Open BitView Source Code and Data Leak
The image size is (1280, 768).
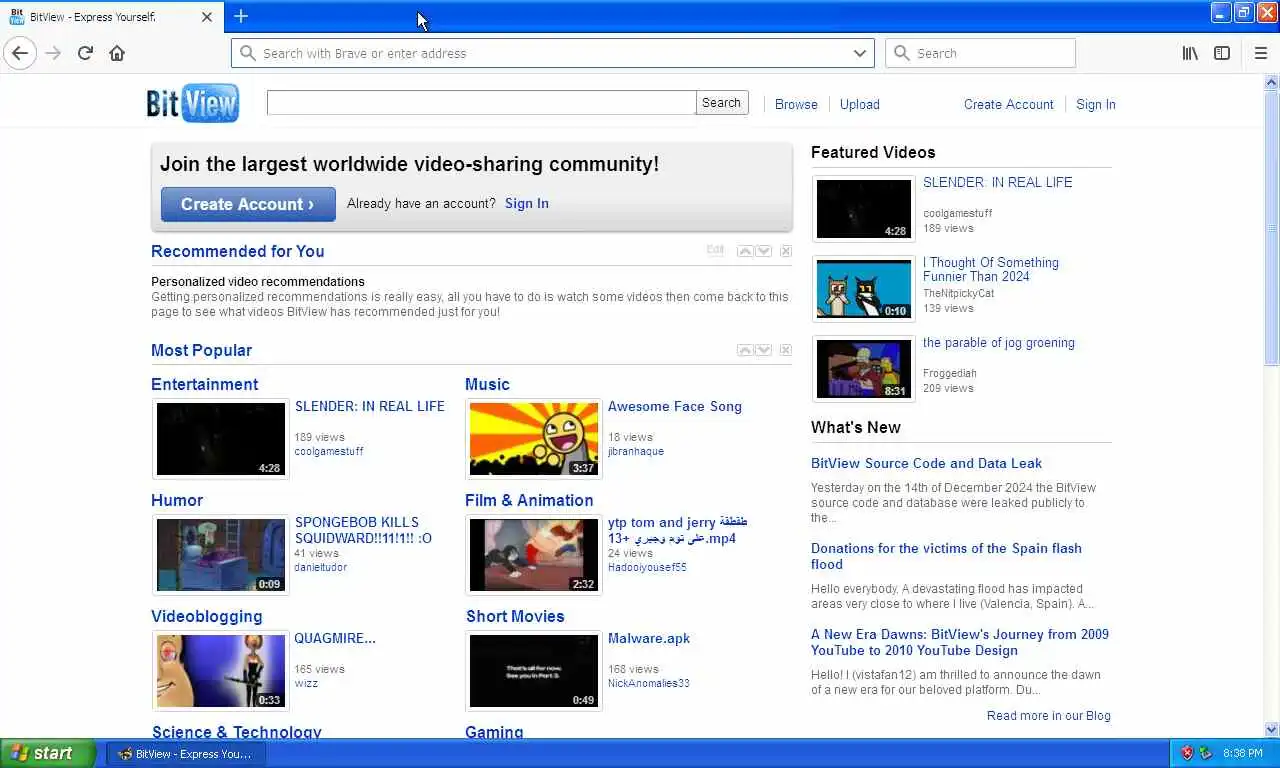(x=926, y=463)
